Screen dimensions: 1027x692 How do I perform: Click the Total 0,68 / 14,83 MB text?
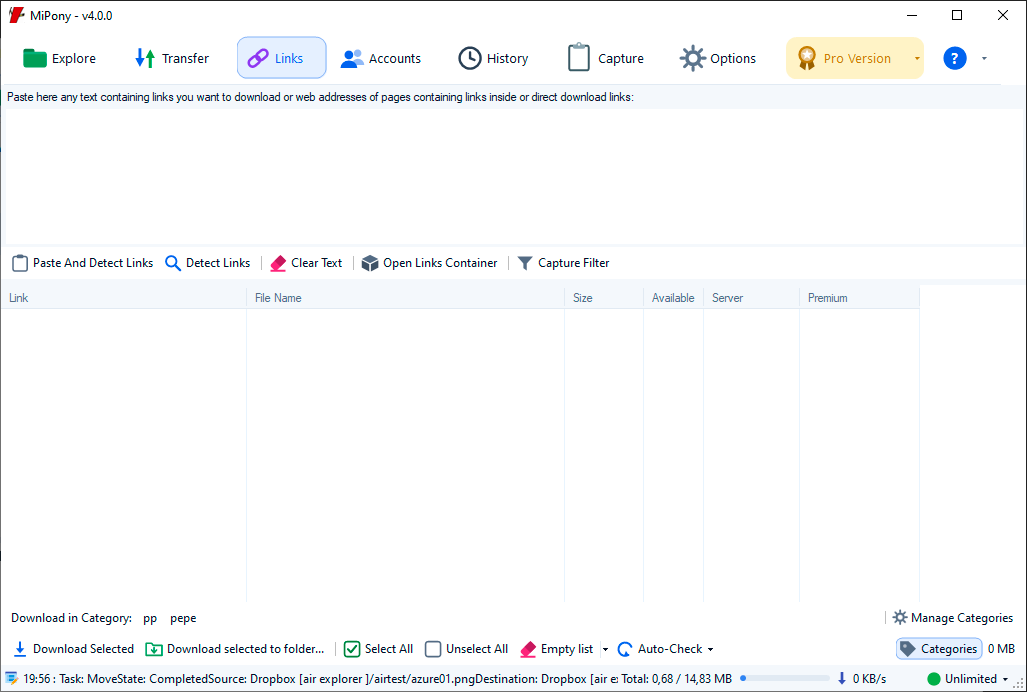(677, 678)
